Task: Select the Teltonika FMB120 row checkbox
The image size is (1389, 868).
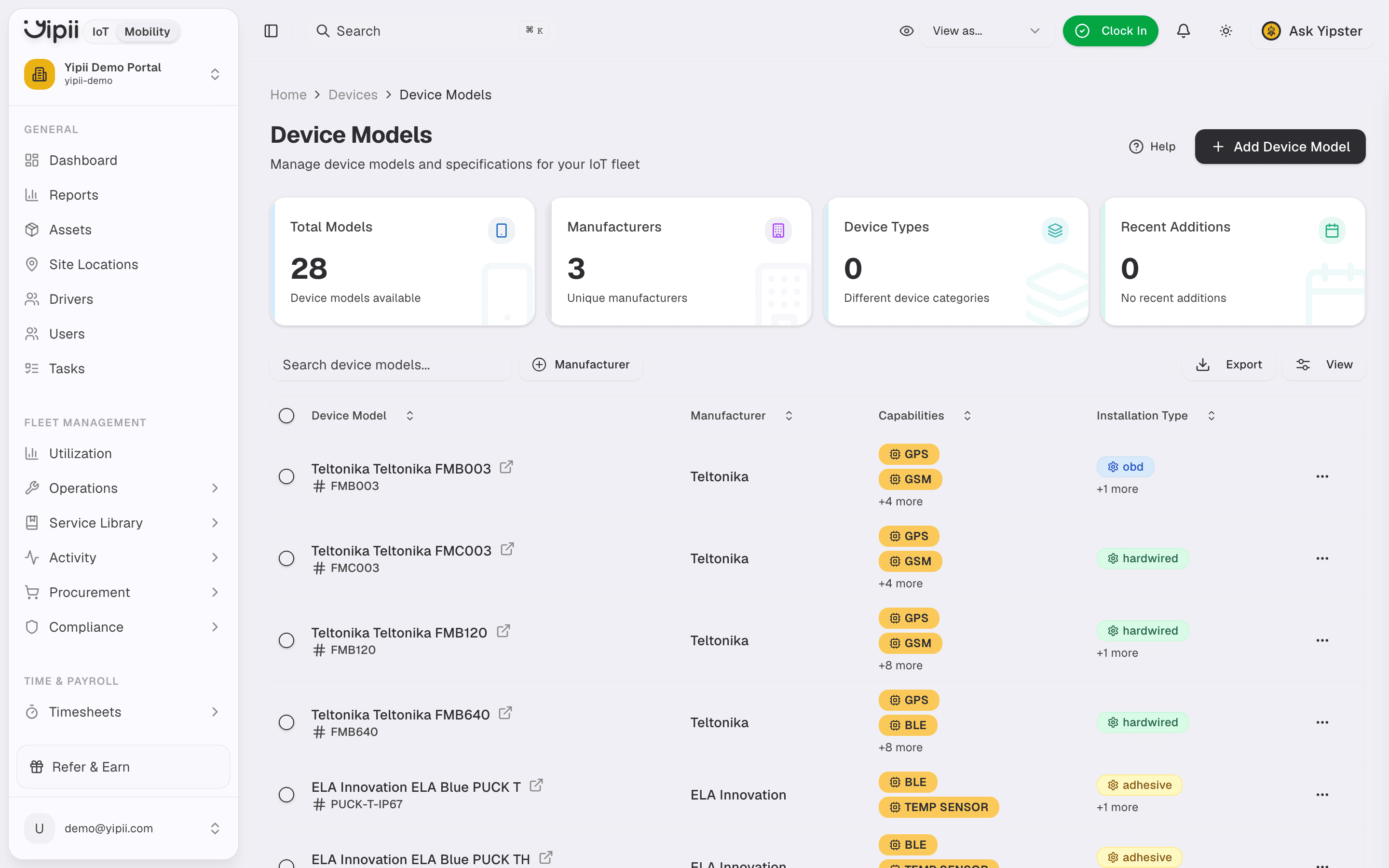Action: pyautogui.click(x=286, y=641)
